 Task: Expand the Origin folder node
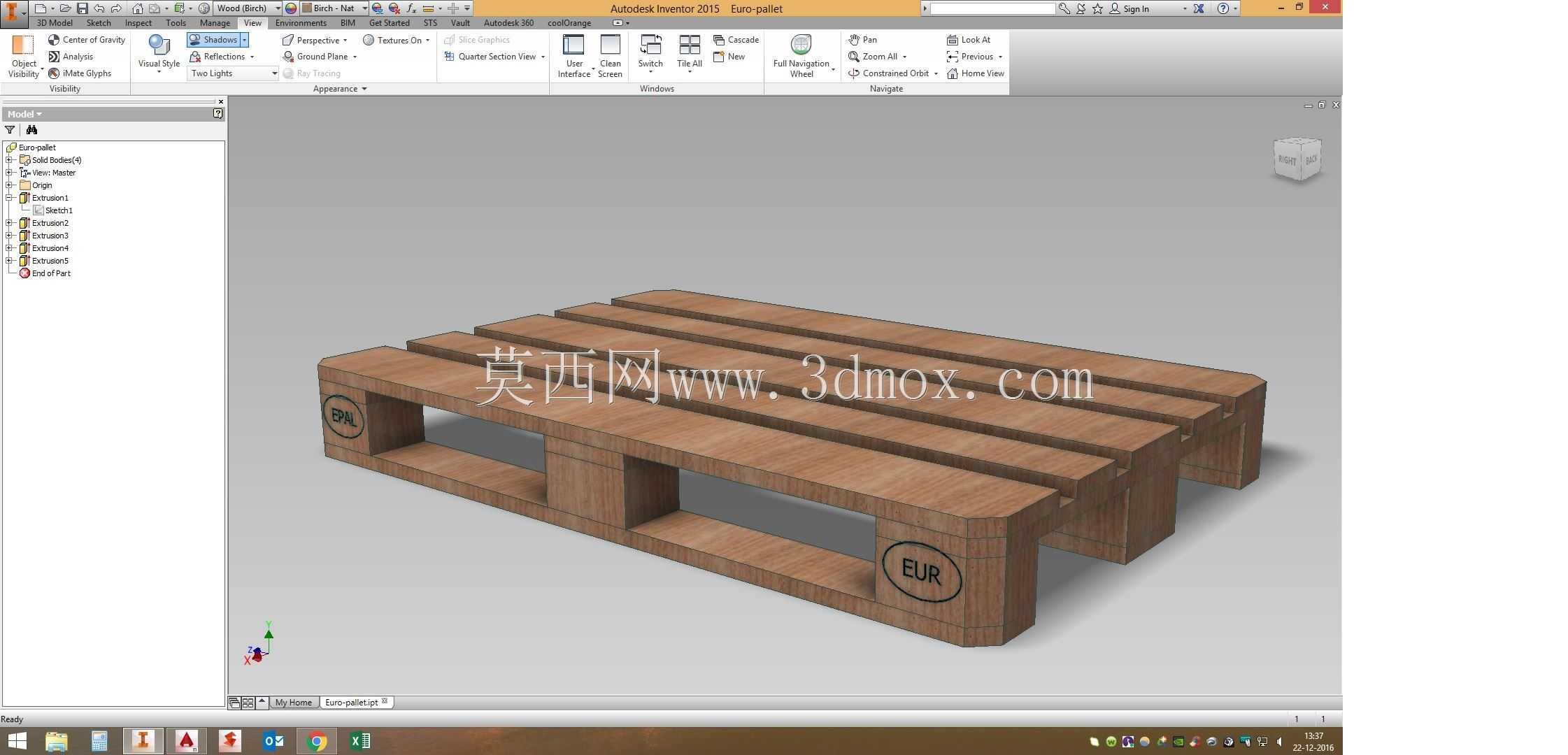[x=10, y=185]
